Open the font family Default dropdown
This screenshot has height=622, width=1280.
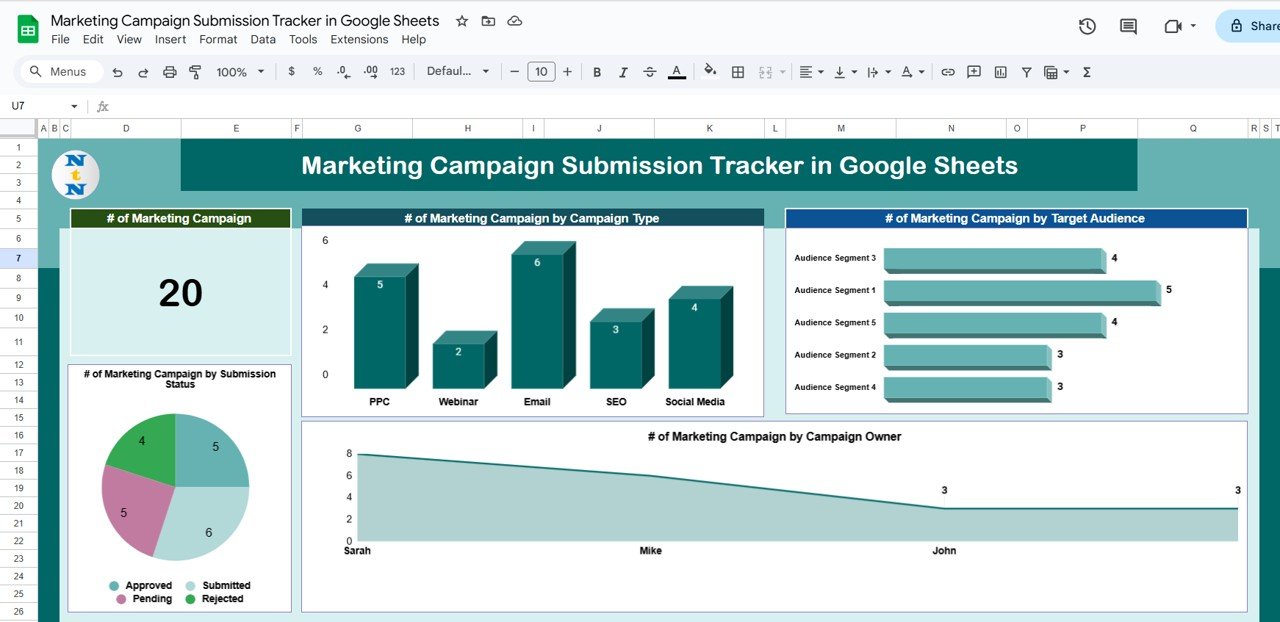click(x=458, y=72)
